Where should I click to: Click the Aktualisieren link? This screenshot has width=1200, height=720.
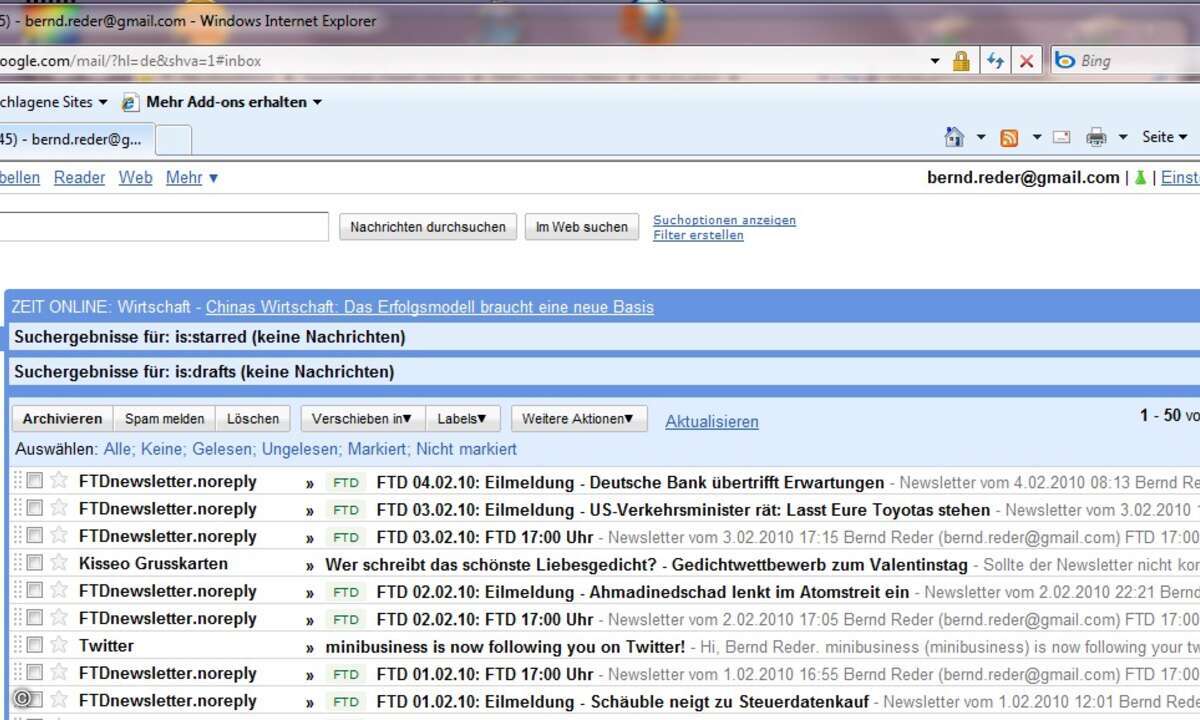click(712, 422)
